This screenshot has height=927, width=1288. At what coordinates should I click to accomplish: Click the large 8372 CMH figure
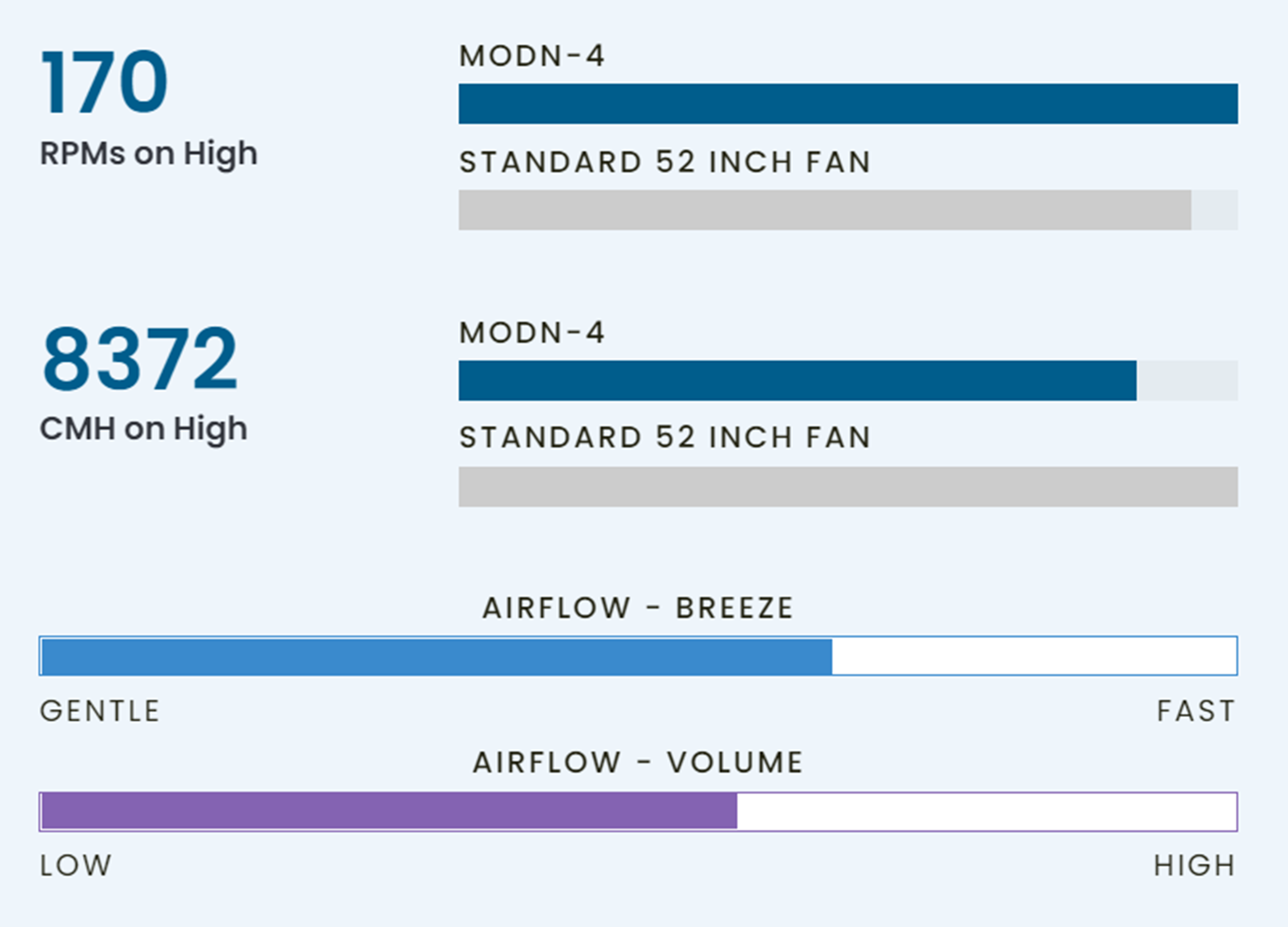tap(139, 358)
